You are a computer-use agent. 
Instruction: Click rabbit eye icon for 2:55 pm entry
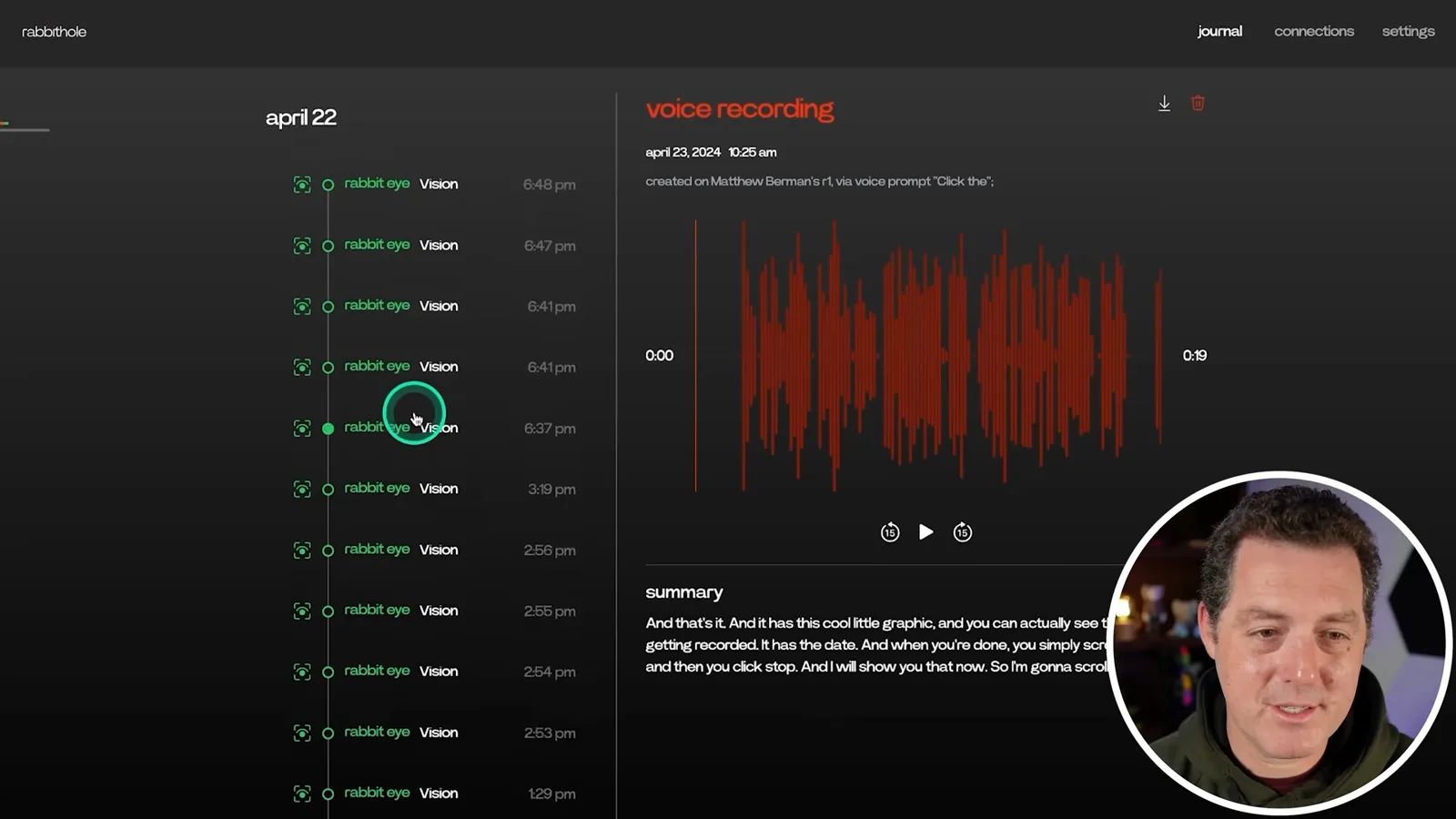(302, 612)
